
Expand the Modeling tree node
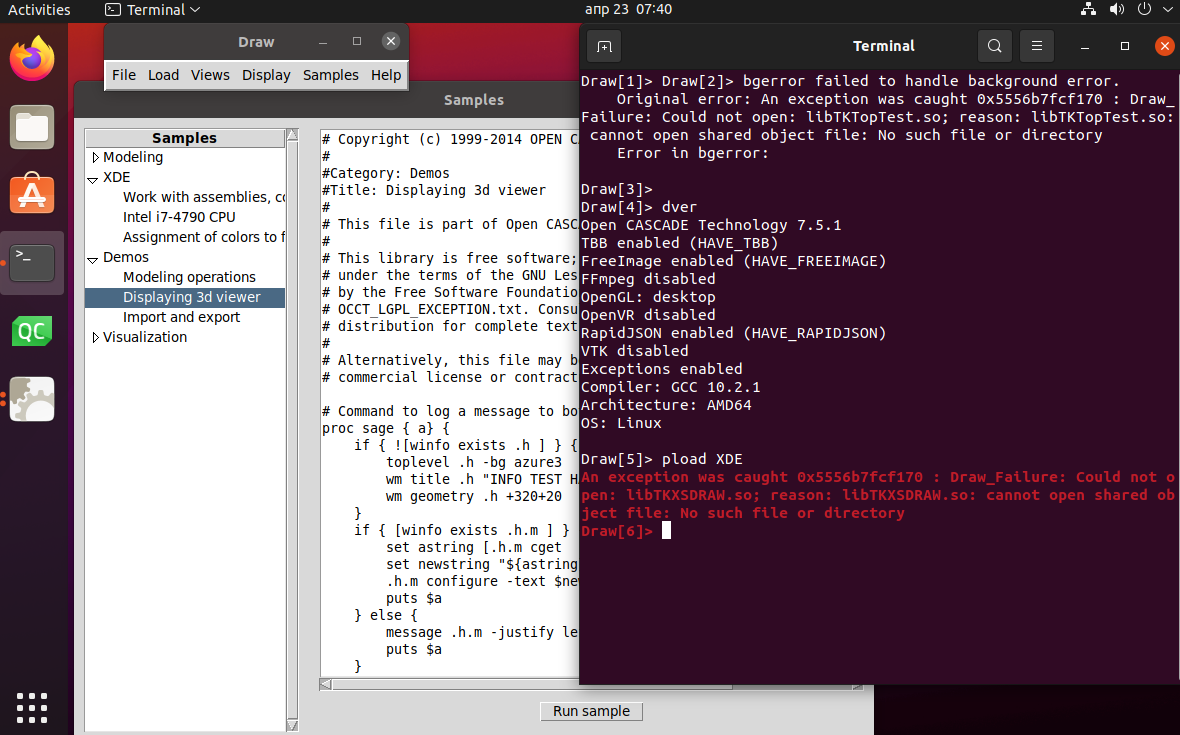[96, 157]
